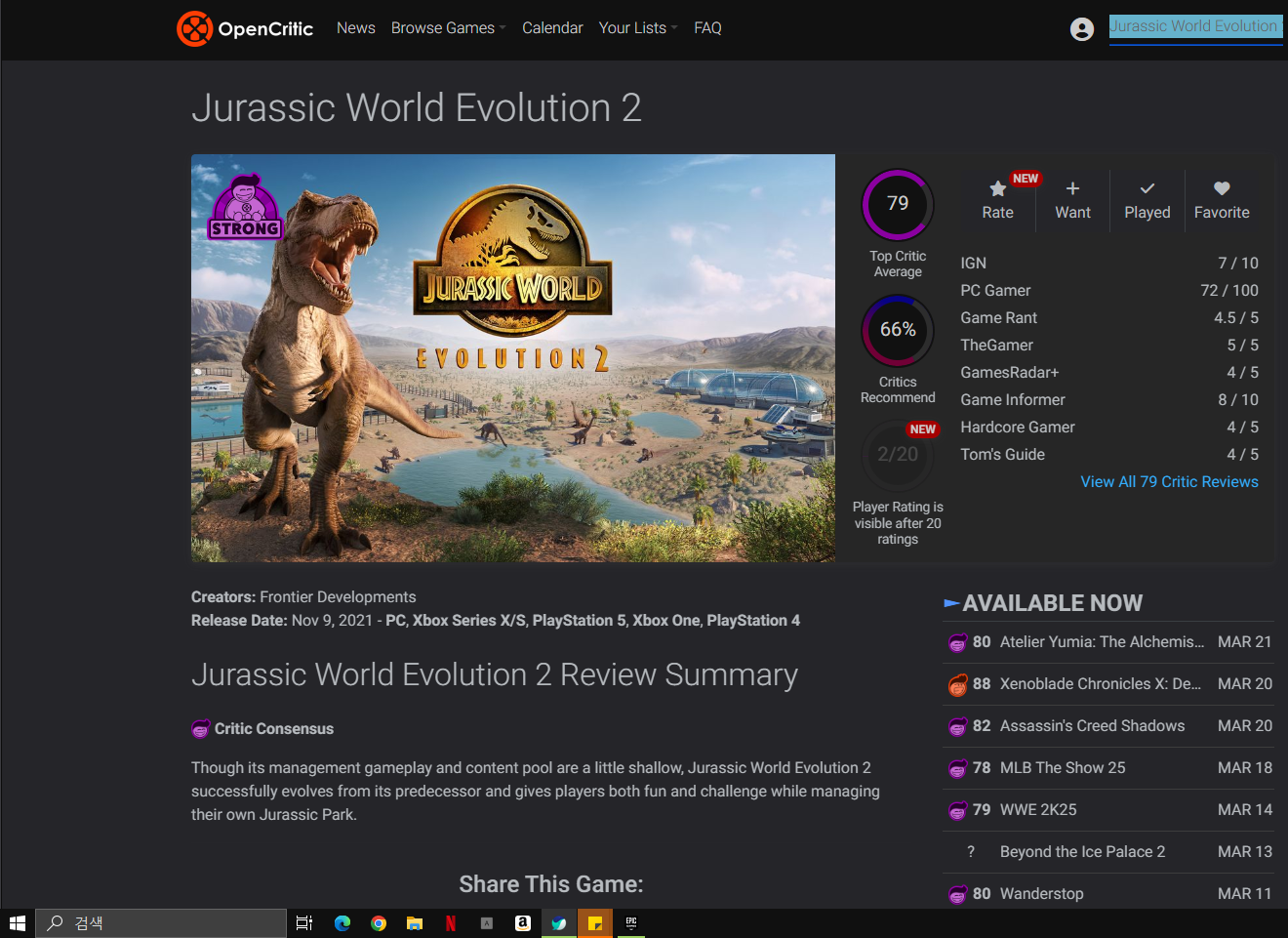Click the 66% Critics Recommend circle
This screenshot has width=1288, height=938.
898,330
